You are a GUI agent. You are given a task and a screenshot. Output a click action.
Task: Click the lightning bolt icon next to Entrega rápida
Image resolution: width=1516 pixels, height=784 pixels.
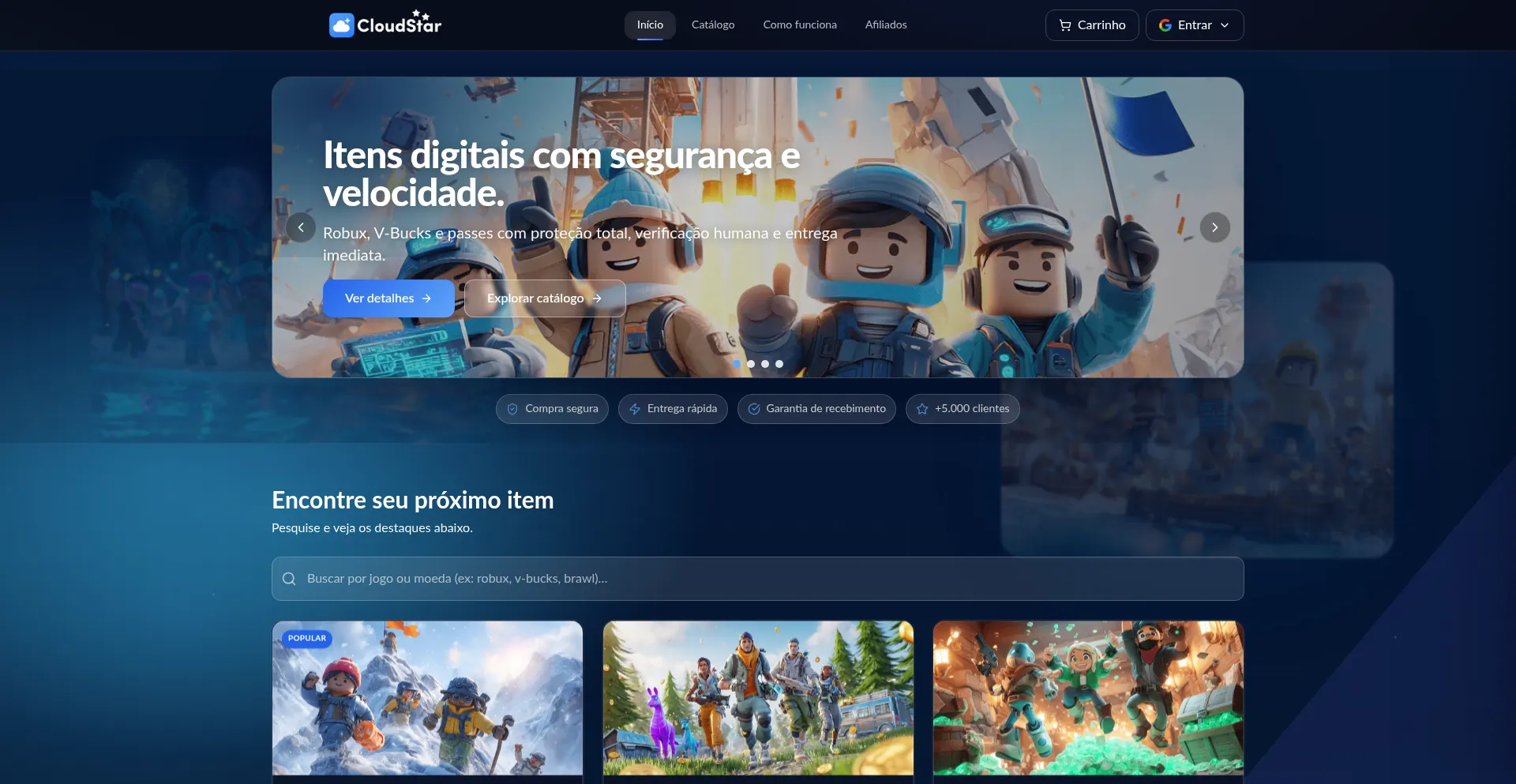click(x=636, y=408)
